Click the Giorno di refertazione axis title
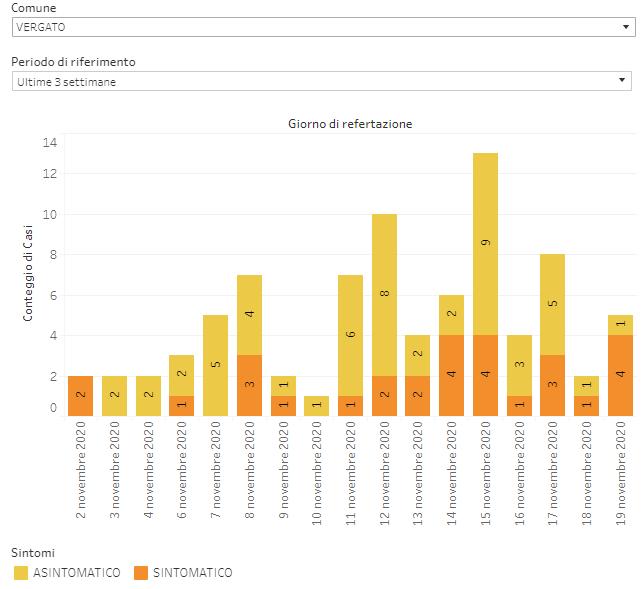The image size is (643, 589). point(350,124)
